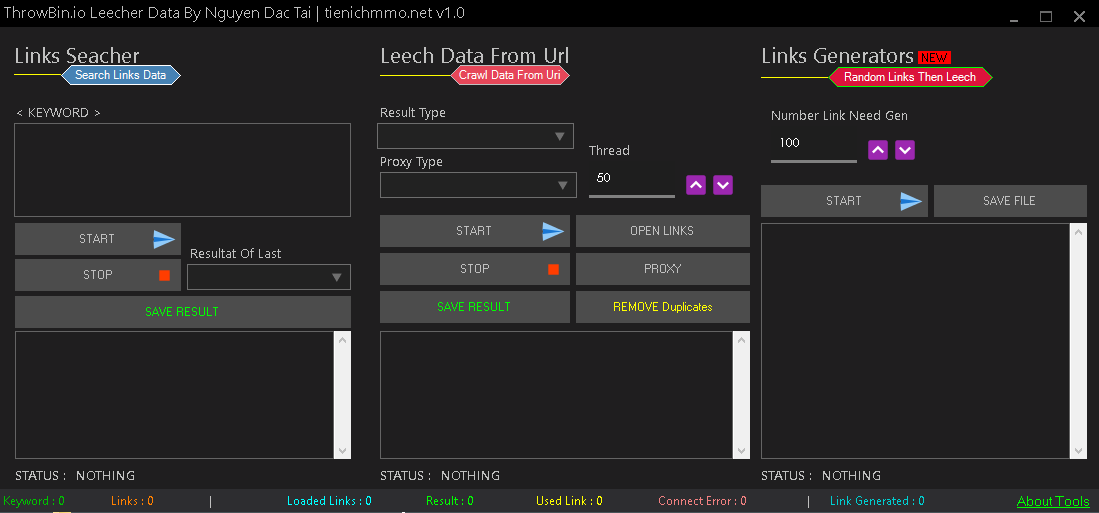Image resolution: width=1099 pixels, height=513 pixels.
Task: Decrease Thread count with down arrow
Action: pyautogui.click(x=723, y=185)
